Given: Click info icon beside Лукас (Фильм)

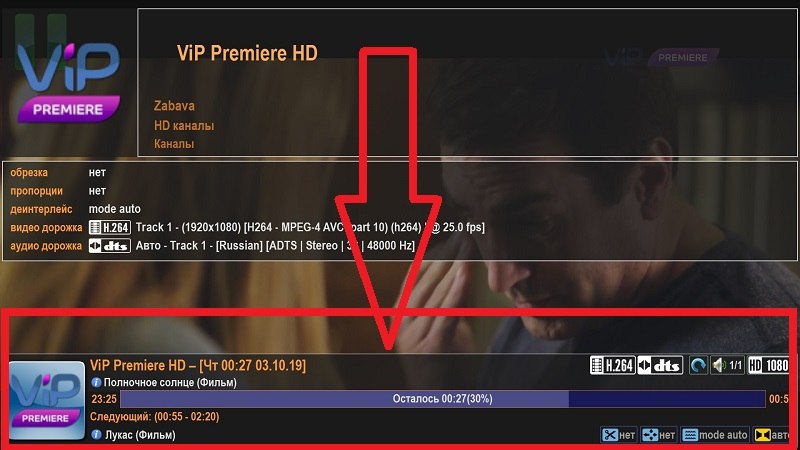Looking at the screenshot, I should coord(96,434).
